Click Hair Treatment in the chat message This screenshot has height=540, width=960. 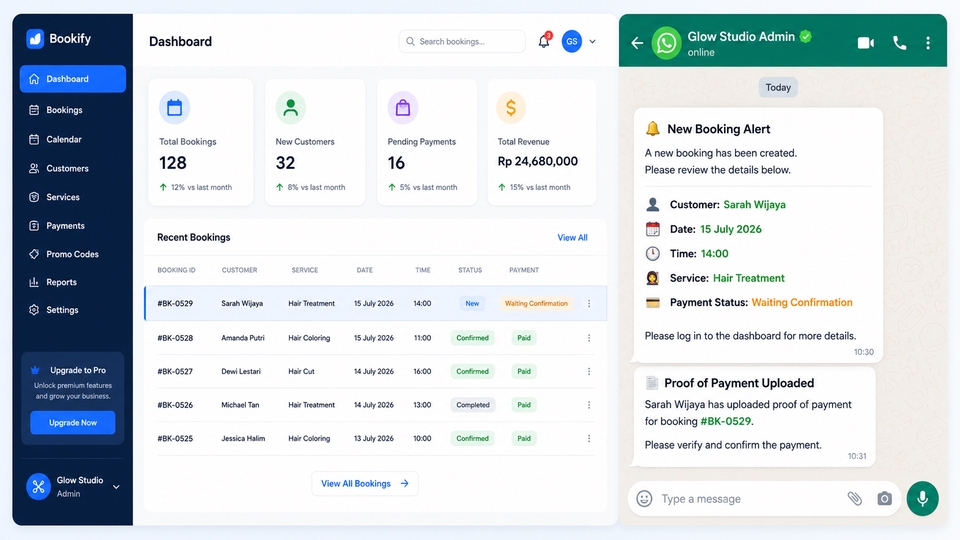pyautogui.click(x=749, y=279)
